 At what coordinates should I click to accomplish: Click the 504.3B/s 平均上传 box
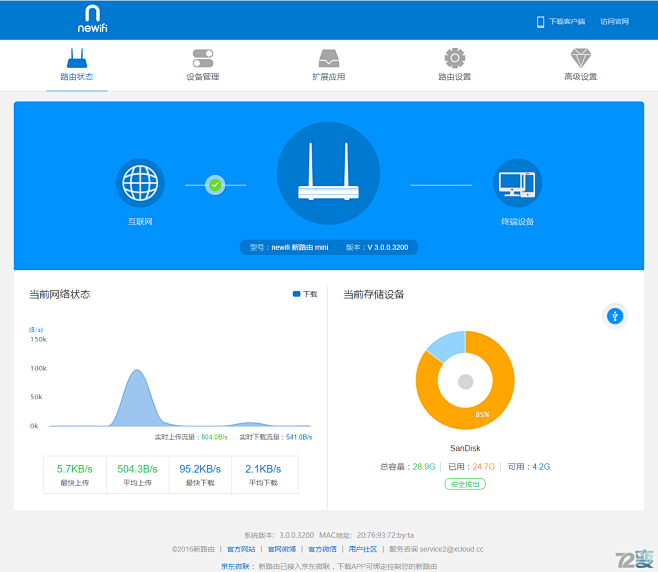(138, 475)
